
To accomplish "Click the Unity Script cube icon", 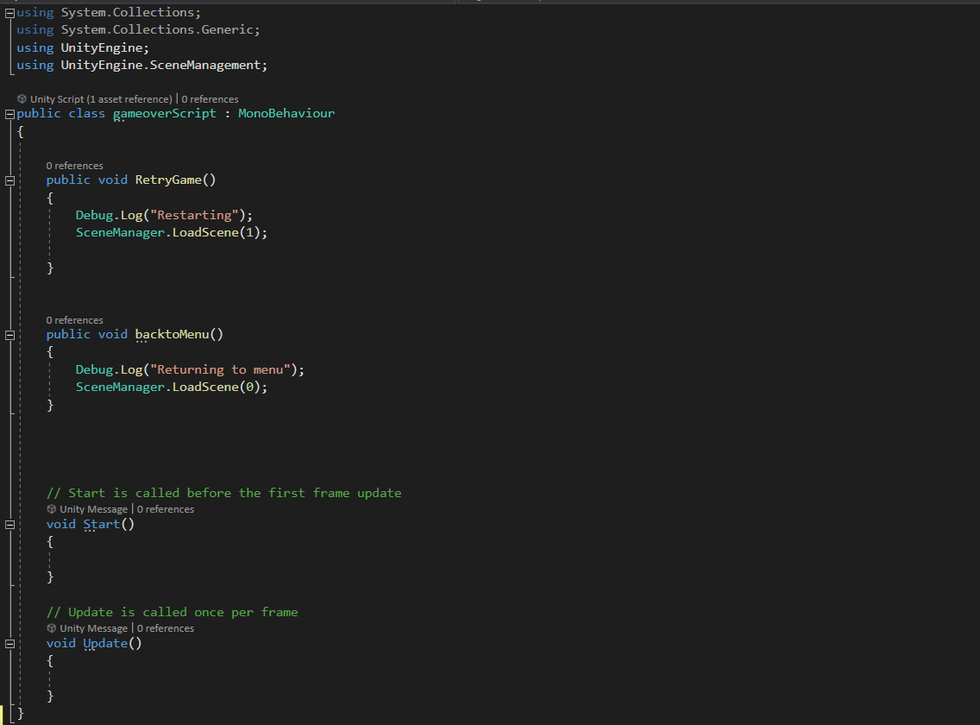I will (22, 99).
